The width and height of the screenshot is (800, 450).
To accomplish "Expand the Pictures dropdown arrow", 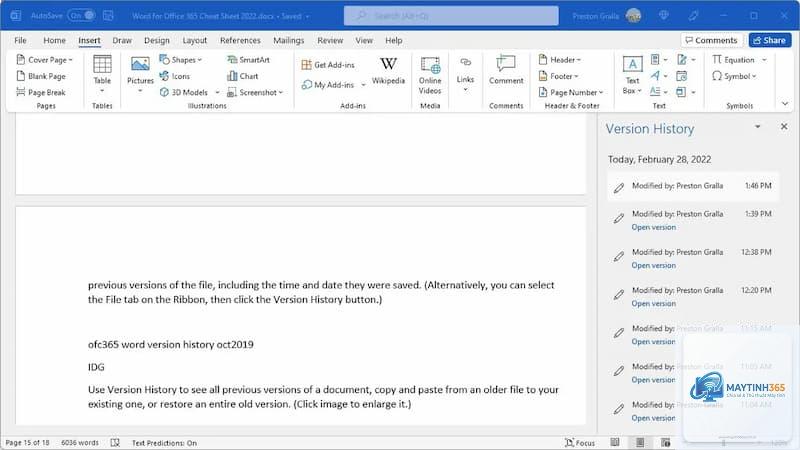I will [140, 91].
